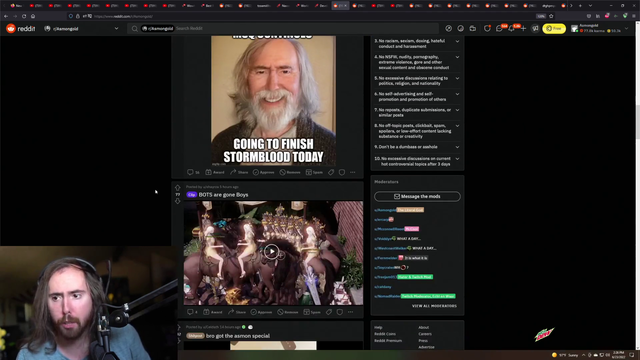This screenshot has width=640, height=360.
Task: Open a new browser tab plus button
Action: click(580, 6)
